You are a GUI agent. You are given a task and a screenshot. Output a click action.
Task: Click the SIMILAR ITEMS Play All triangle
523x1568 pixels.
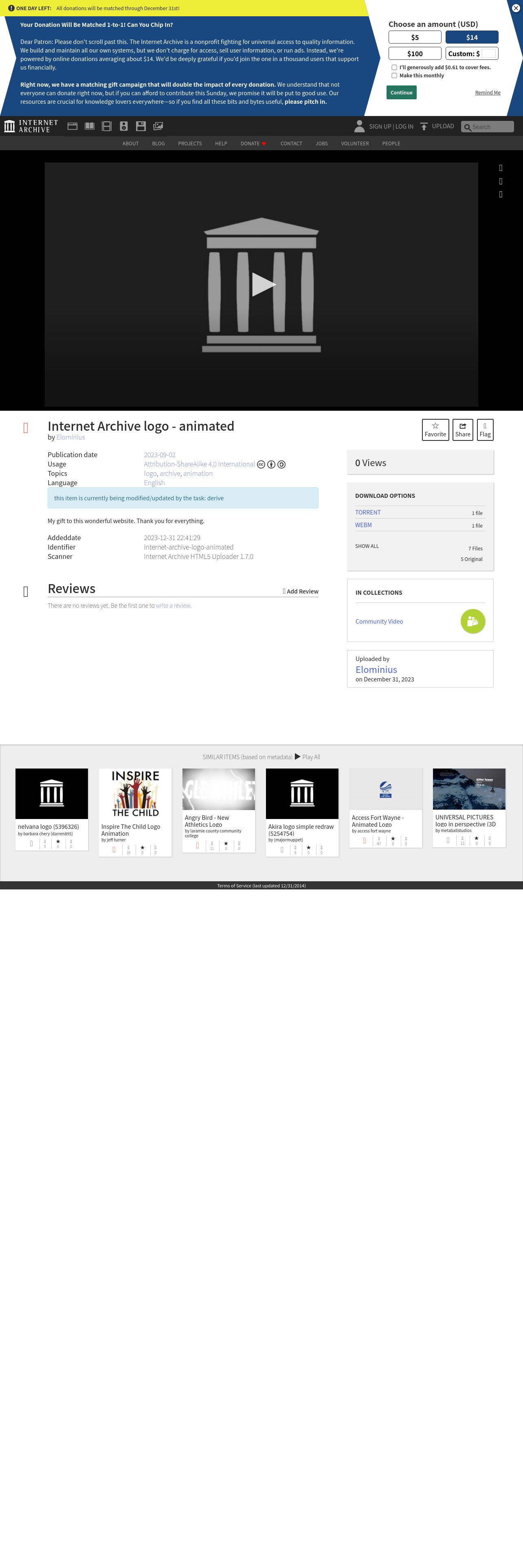pyautogui.click(x=298, y=757)
